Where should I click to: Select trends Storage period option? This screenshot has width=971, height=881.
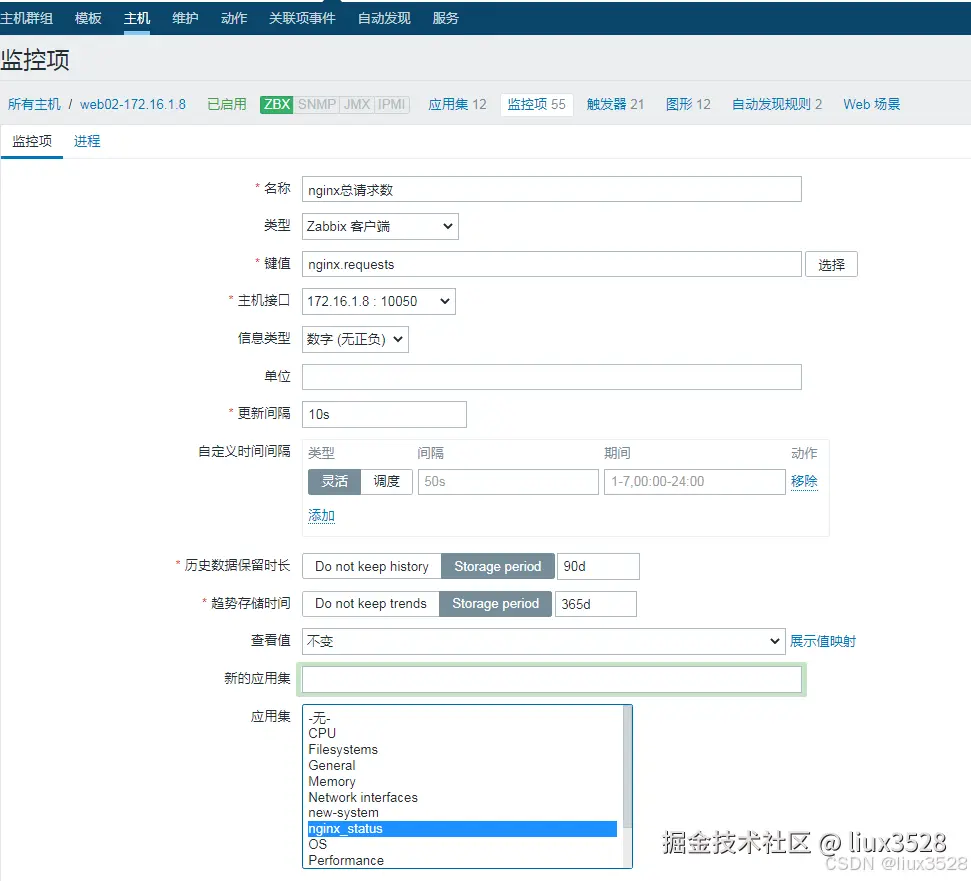[x=495, y=604]
